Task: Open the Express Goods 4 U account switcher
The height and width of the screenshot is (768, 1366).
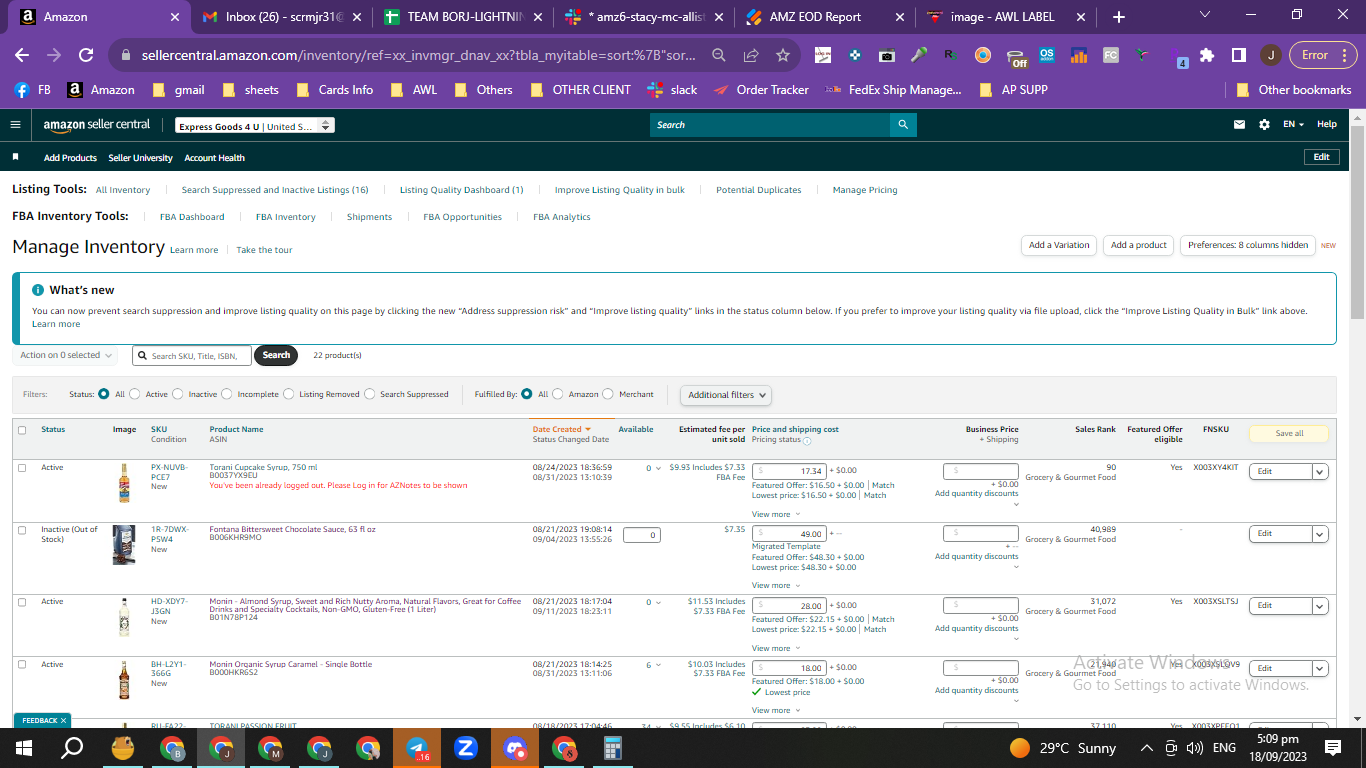Action: point(255,126)
